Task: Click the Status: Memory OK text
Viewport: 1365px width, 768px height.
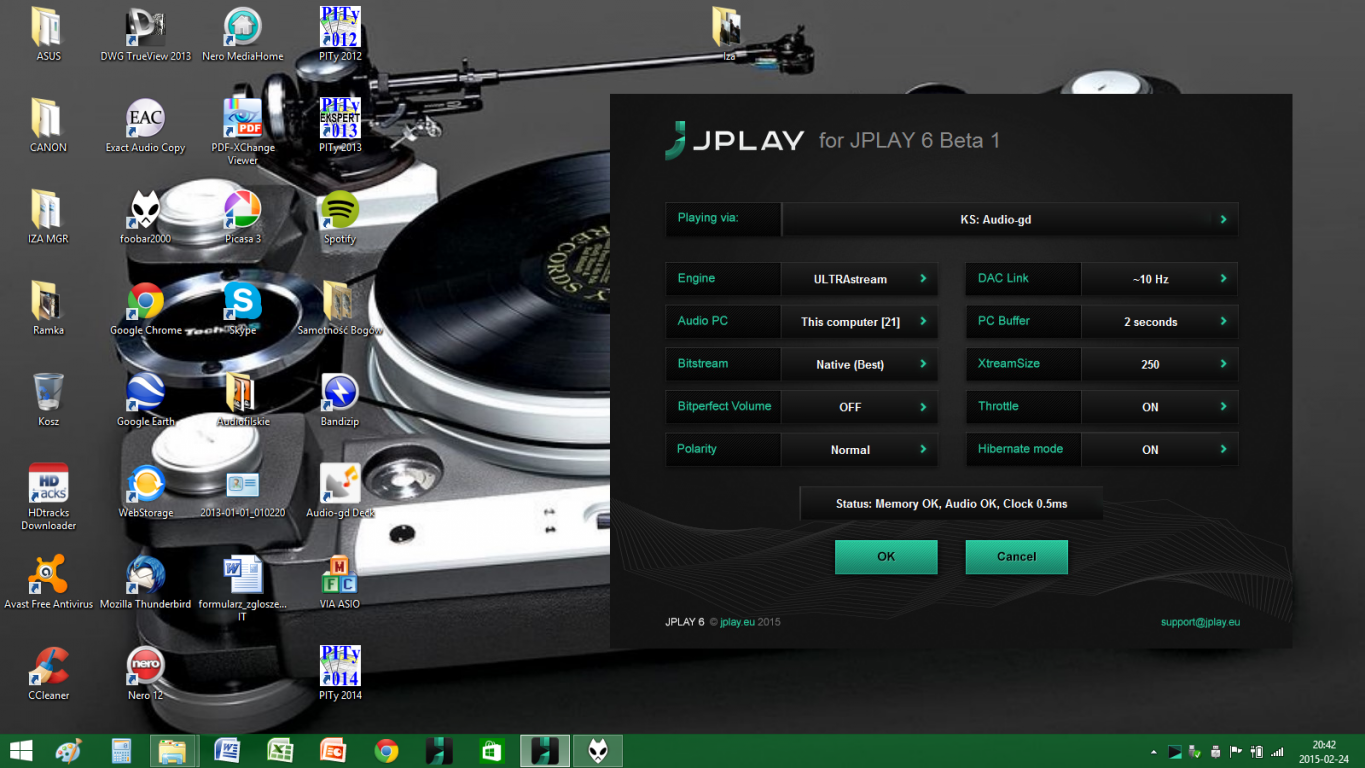Action: [951, 504]
